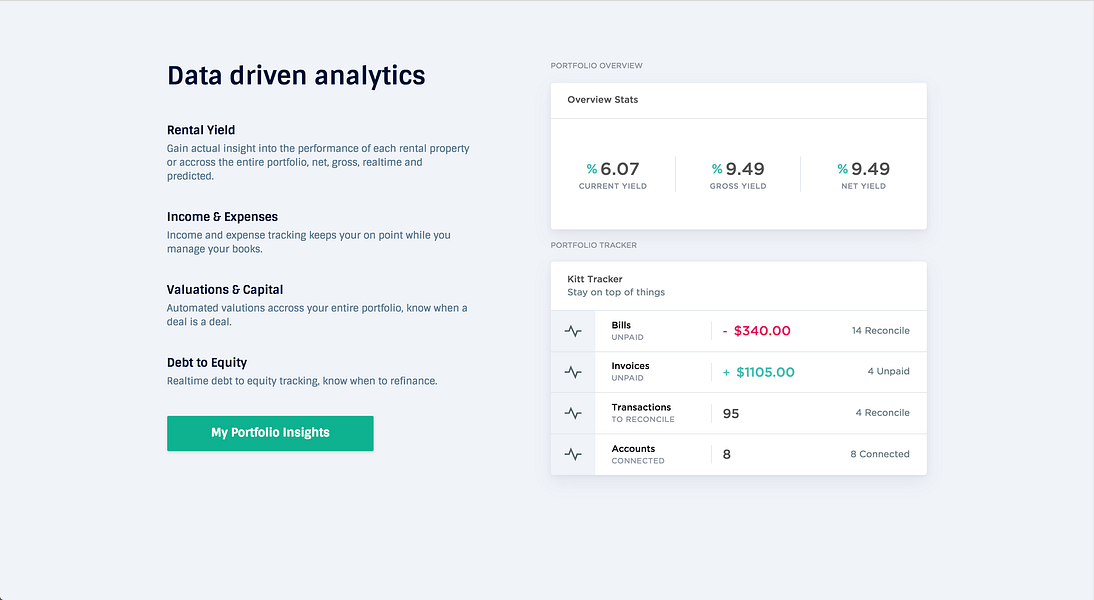1094x600 pixels.
Task: Open the "4 Unpaid" invoices link
Action: tap(888, 371)
